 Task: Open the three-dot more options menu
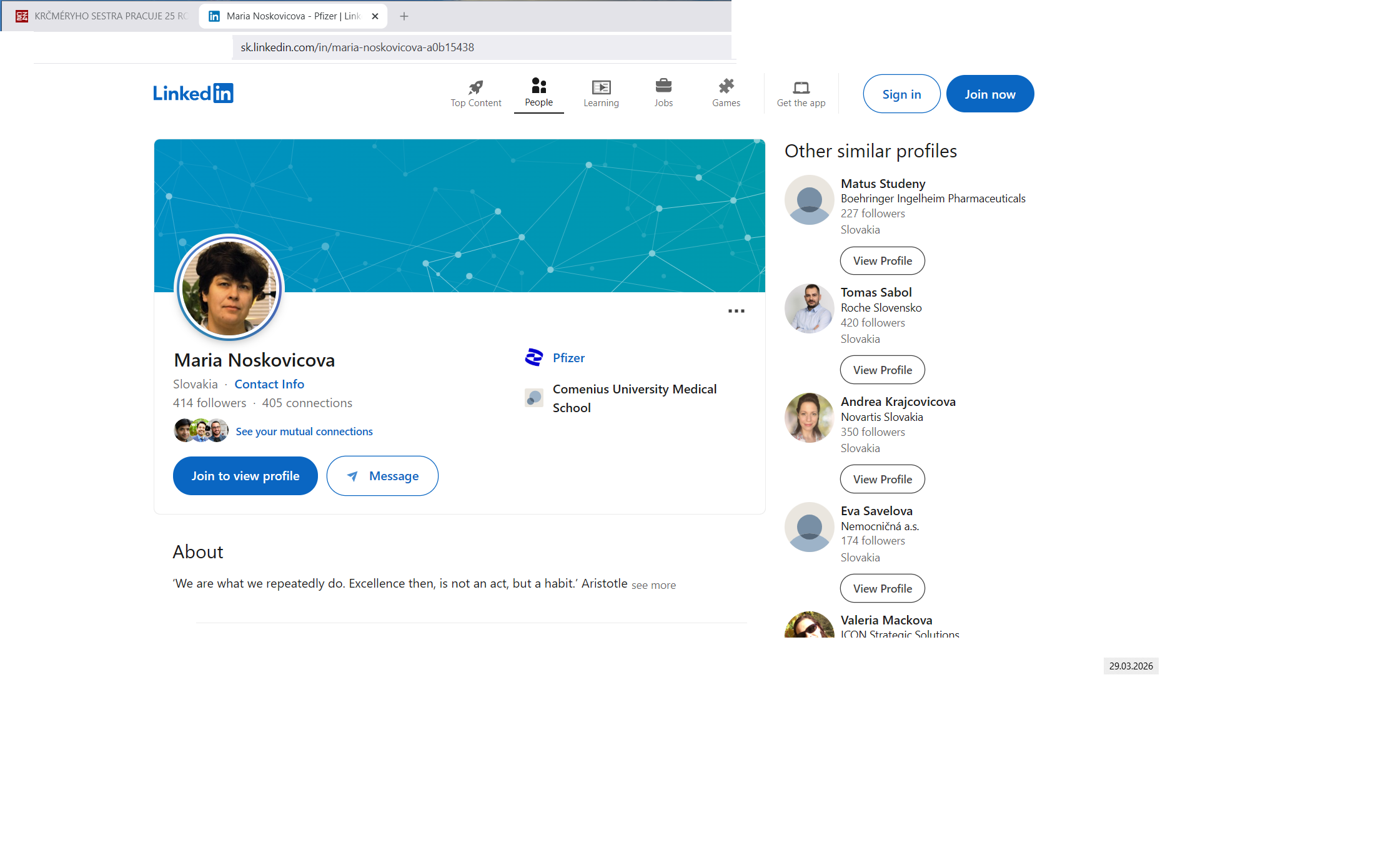click(736, 311)
